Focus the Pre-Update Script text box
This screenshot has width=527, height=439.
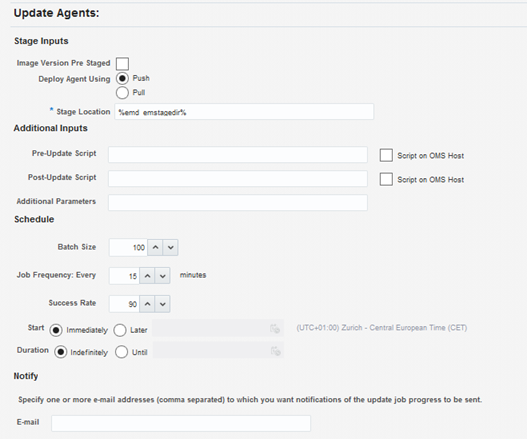[x=238, y=155]
